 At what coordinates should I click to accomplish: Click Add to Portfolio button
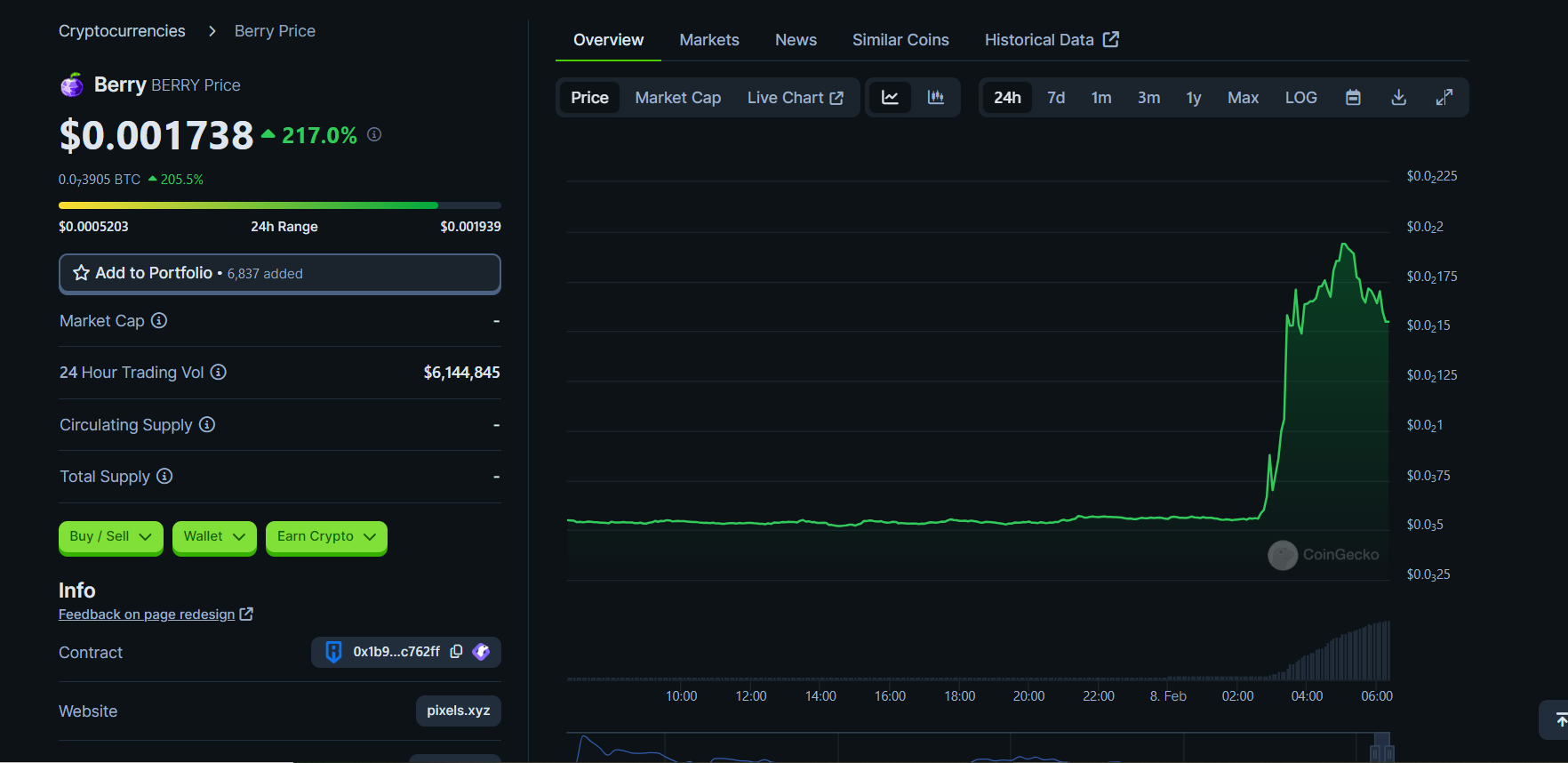pos(279,274)
